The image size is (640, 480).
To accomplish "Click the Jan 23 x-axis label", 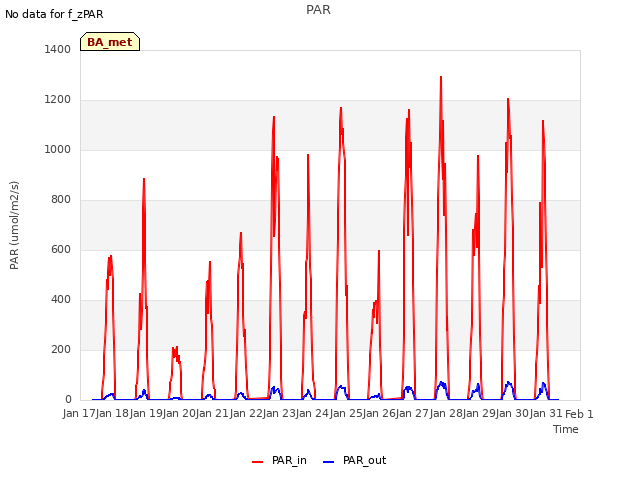I will 279,413.
